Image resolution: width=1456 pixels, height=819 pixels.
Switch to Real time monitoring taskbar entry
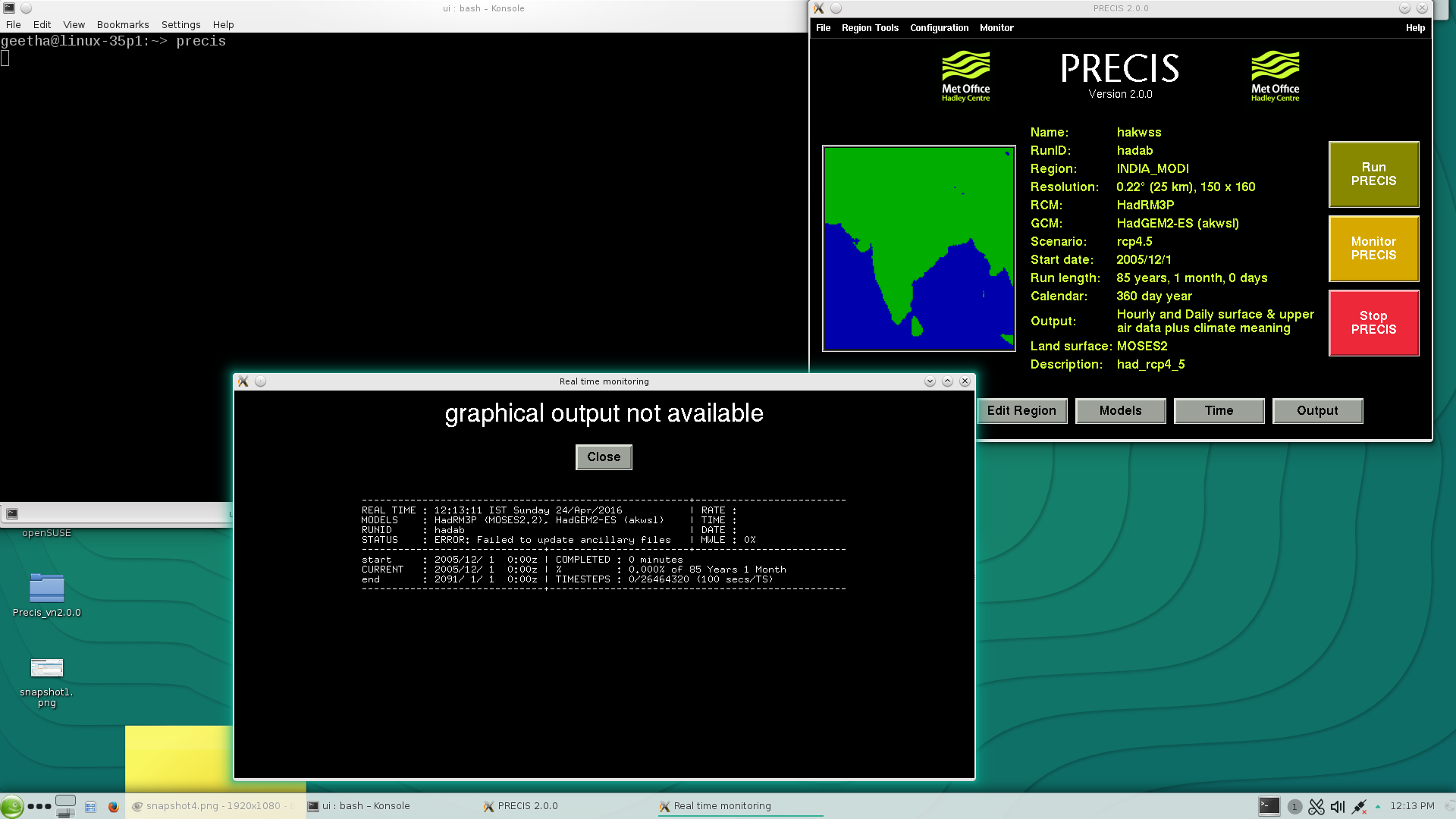click(x=742, y=806)
